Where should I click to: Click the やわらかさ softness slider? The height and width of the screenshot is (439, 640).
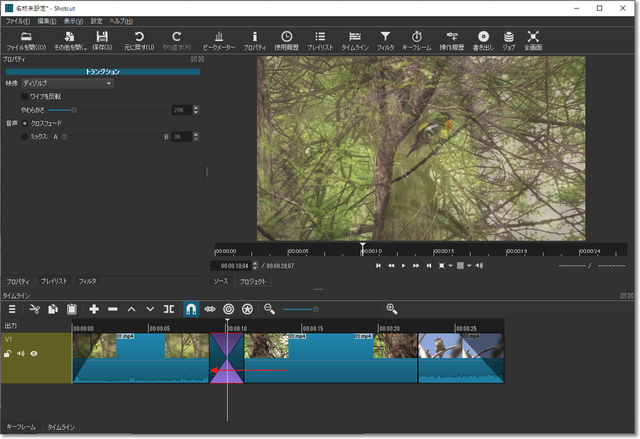(x=74, y=109)
